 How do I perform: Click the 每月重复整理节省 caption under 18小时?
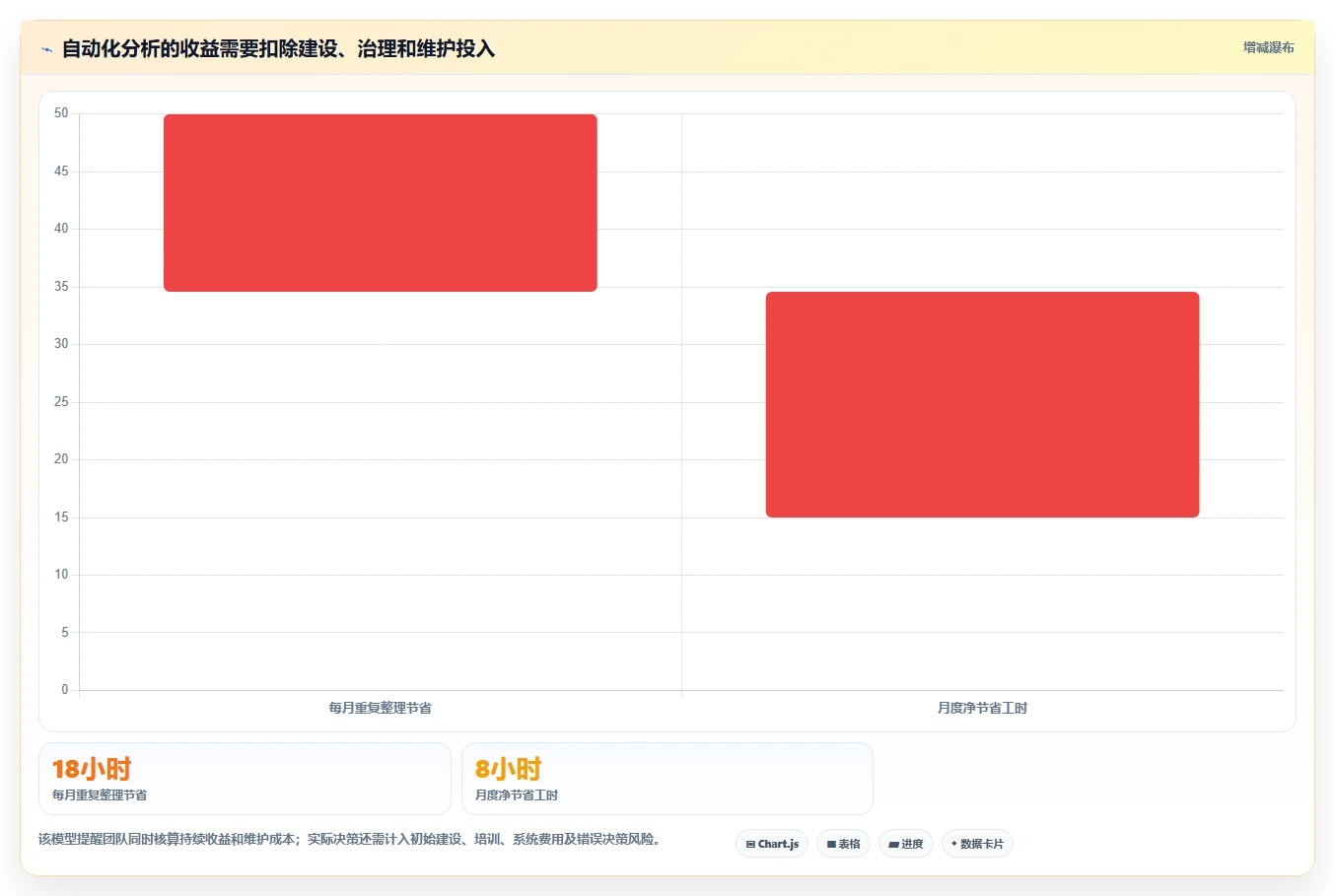point(100,794)
